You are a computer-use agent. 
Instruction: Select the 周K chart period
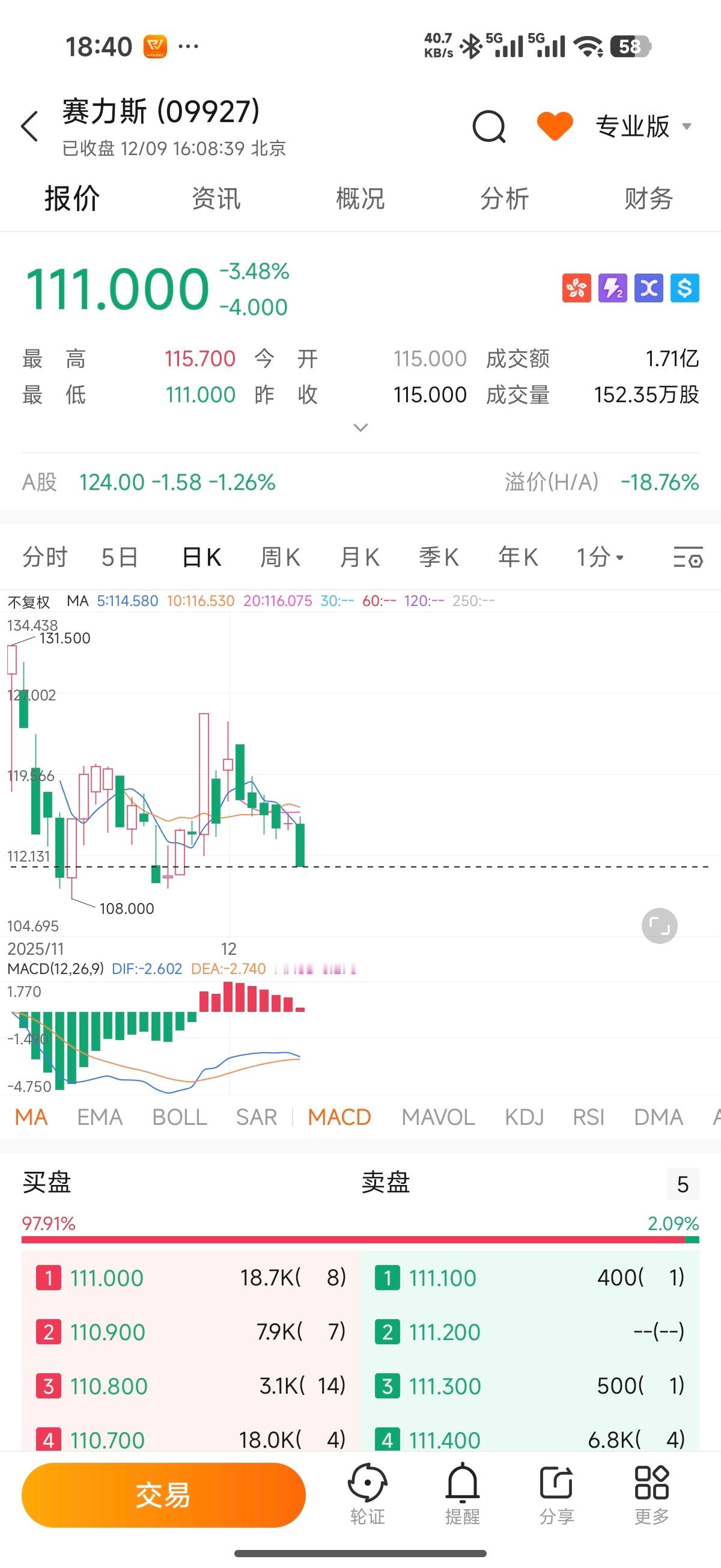(280, 557)
